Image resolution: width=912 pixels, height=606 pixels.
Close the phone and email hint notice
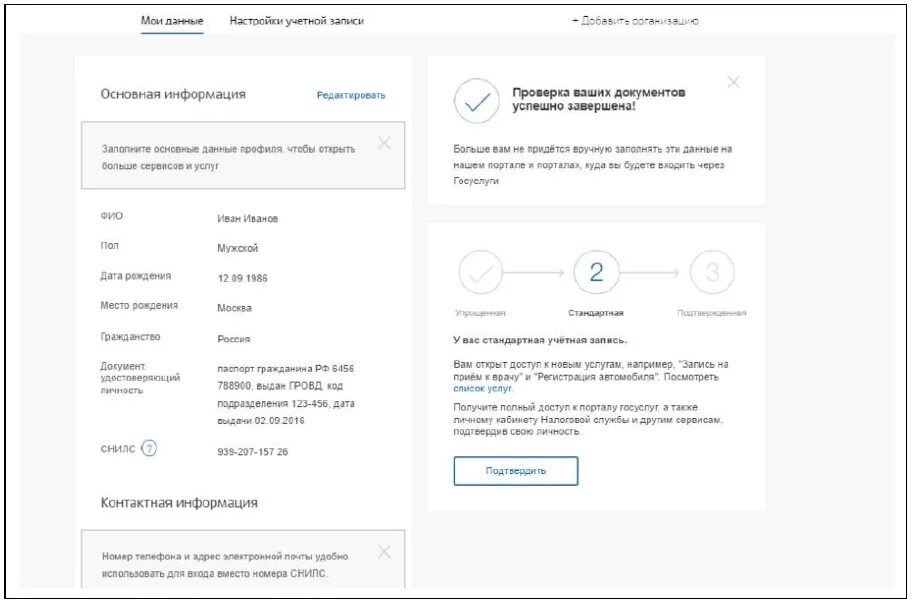(384, 551)
